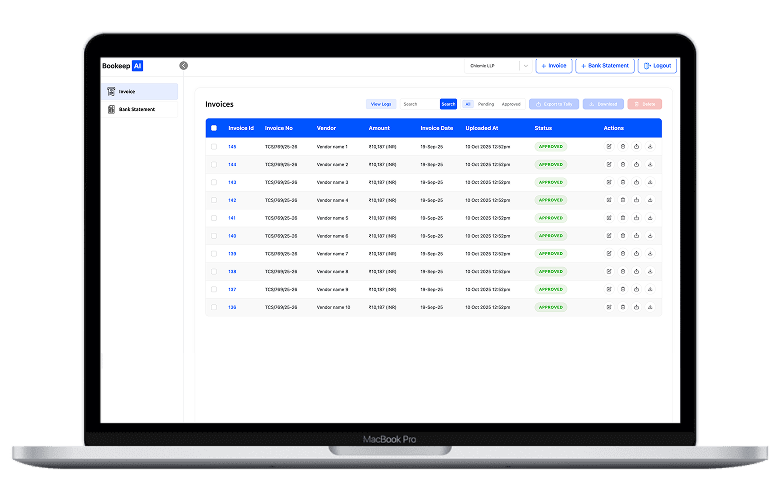
Task: Click 'Vendor name 5' cell
Action: click(332, 218)
